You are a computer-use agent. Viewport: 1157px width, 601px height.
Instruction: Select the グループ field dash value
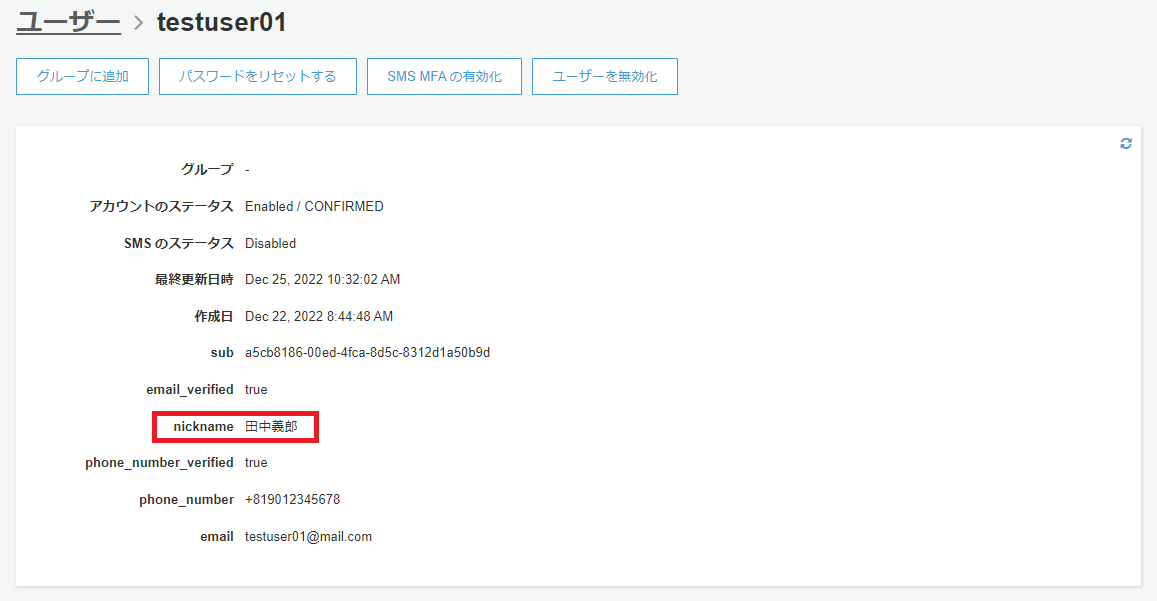pos(245,169)
